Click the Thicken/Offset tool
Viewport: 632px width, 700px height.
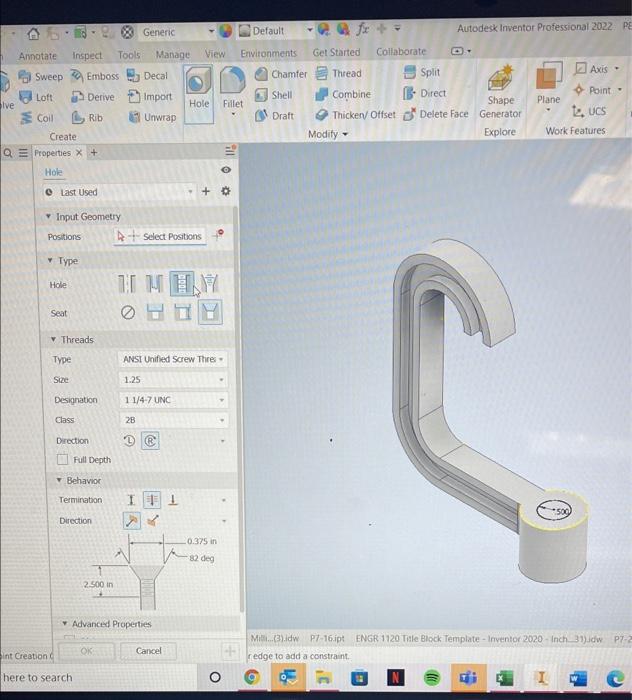[355, 115]
